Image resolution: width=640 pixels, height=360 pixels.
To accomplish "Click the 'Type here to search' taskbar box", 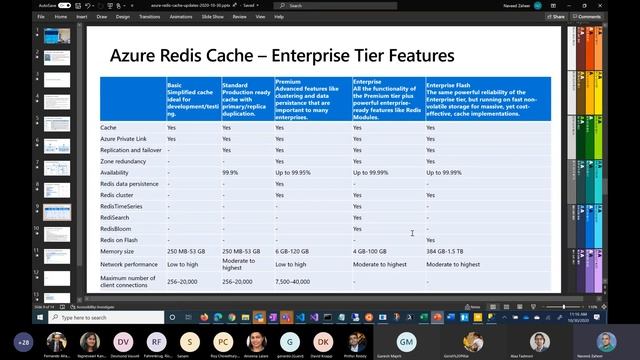I will click(x=106, y=318).
